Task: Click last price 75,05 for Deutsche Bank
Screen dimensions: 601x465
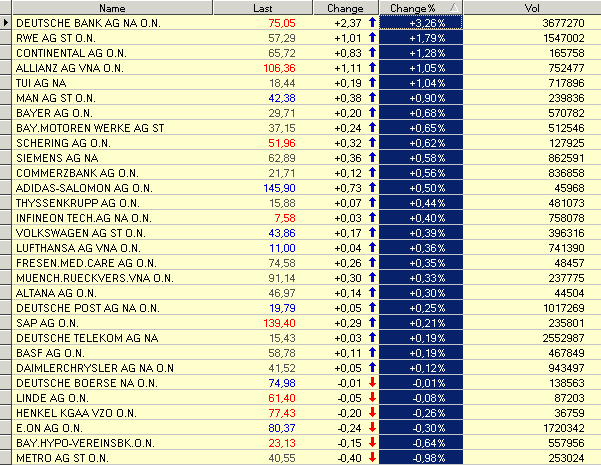Action: point(282,23)
